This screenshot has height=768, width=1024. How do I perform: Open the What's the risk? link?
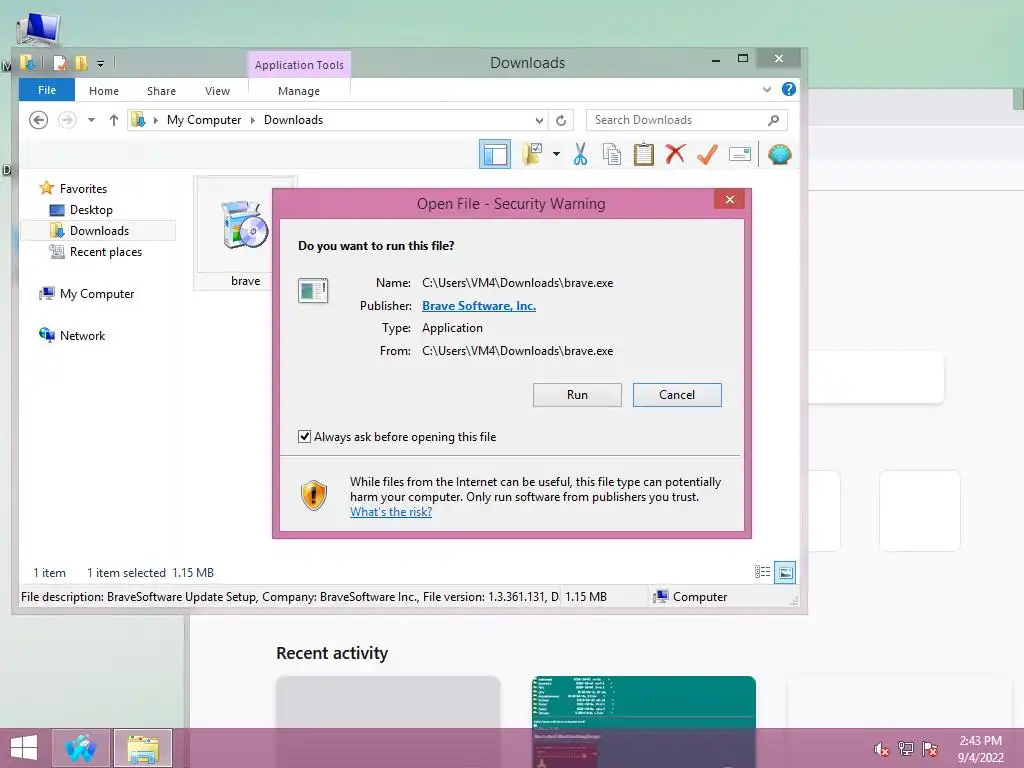[391, 512]
